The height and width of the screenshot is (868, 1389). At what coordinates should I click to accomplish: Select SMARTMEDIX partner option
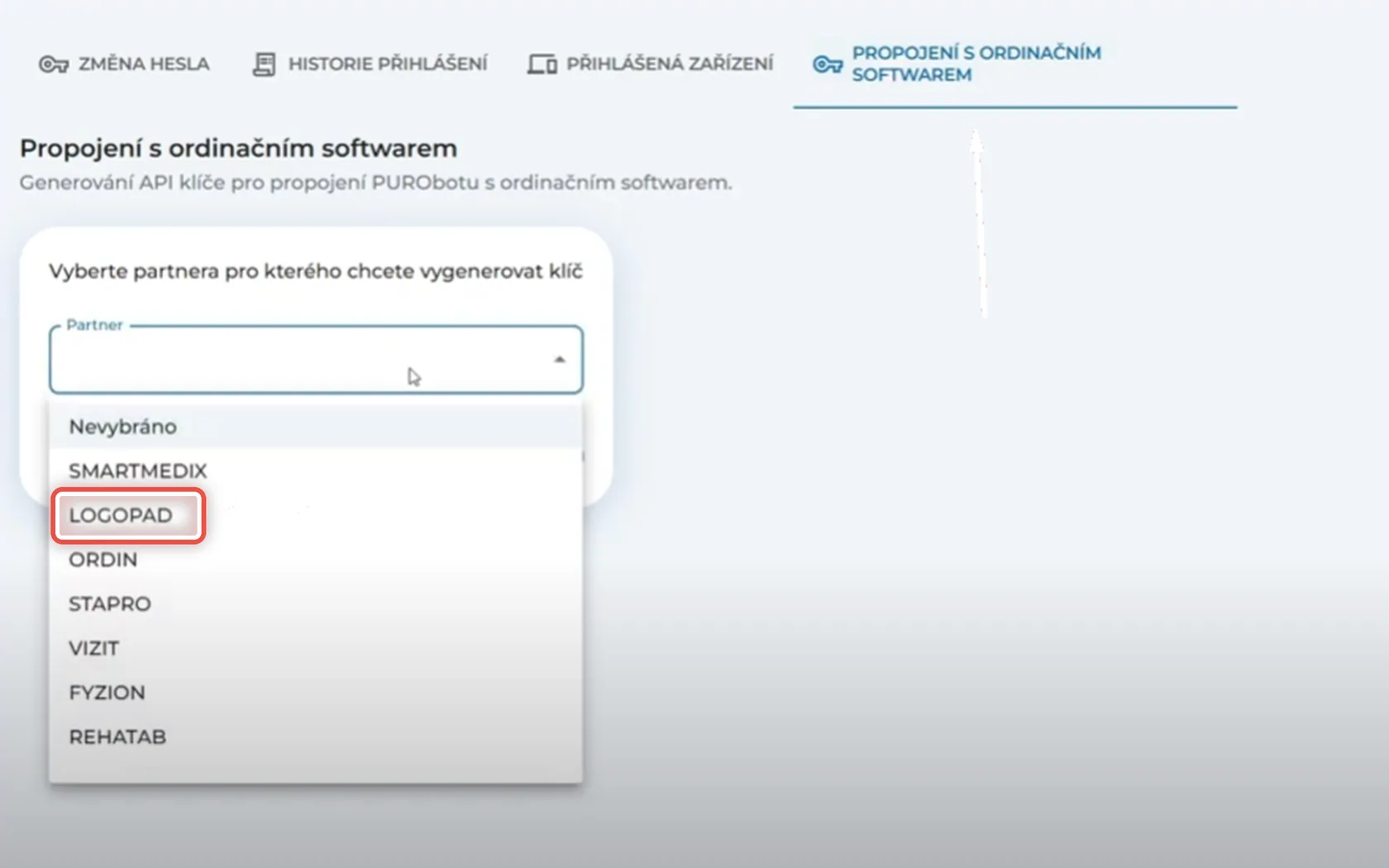coord(316,471)
